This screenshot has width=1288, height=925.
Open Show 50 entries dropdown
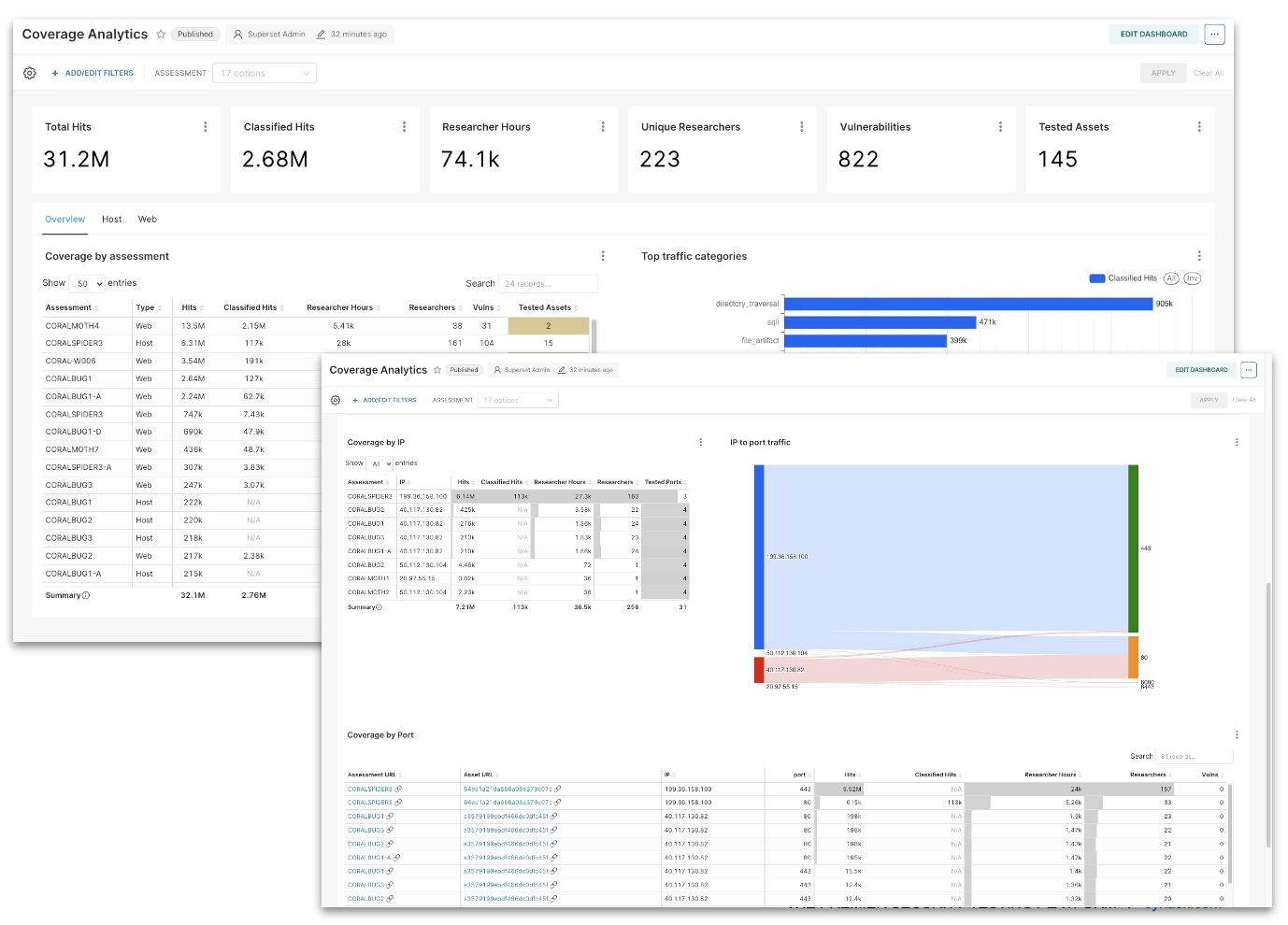[x=88, y=283]
